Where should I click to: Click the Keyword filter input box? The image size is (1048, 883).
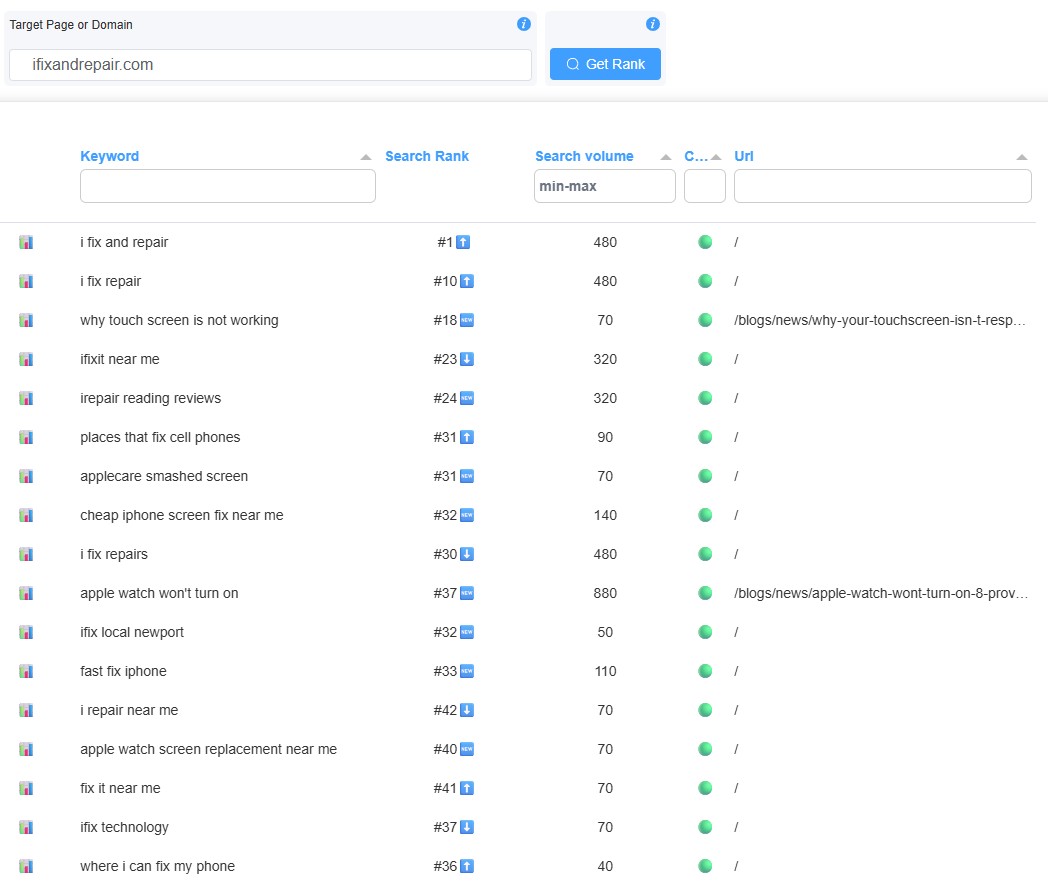click(x=227, y=186)
